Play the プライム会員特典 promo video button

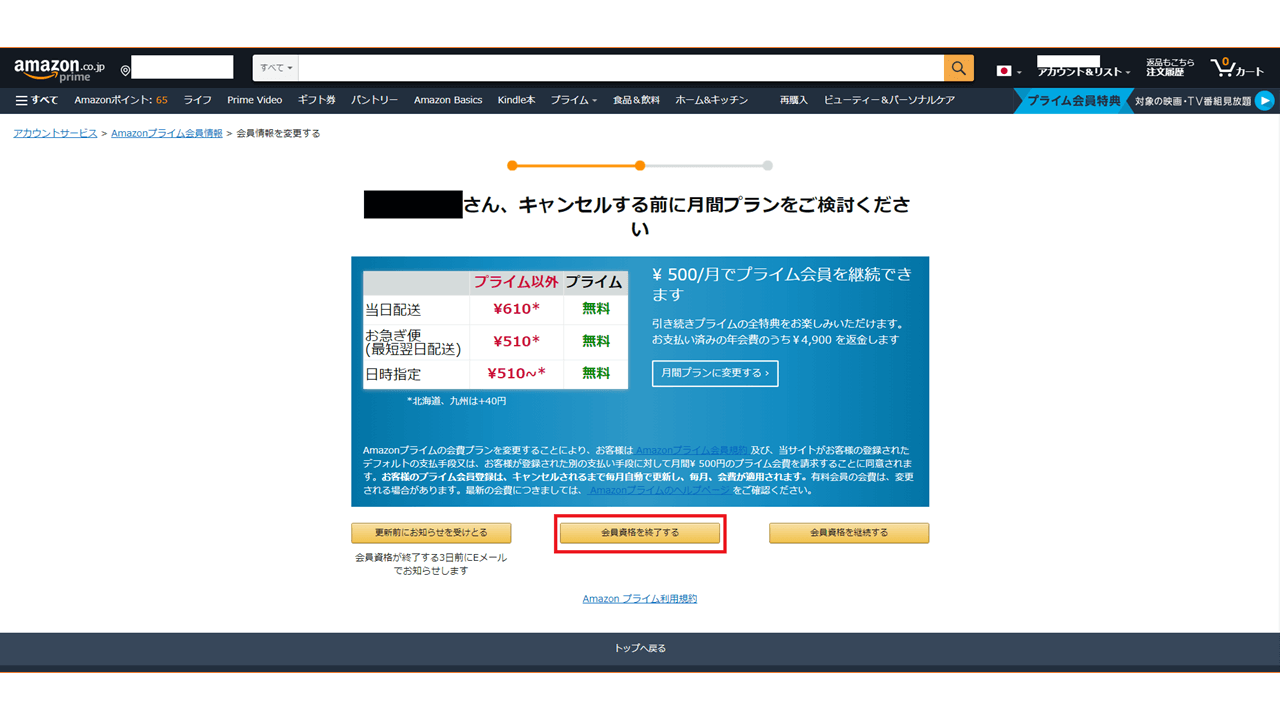[1264, 100]
